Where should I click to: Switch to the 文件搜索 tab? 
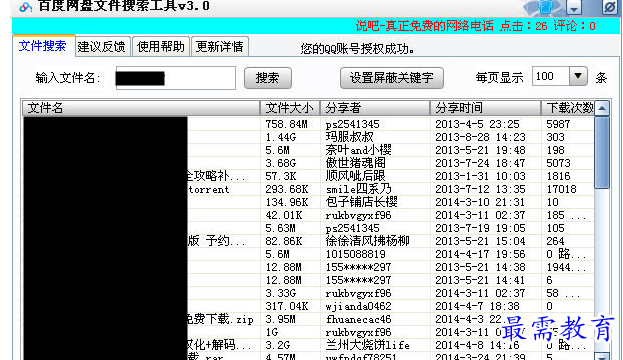click(43, 46)
